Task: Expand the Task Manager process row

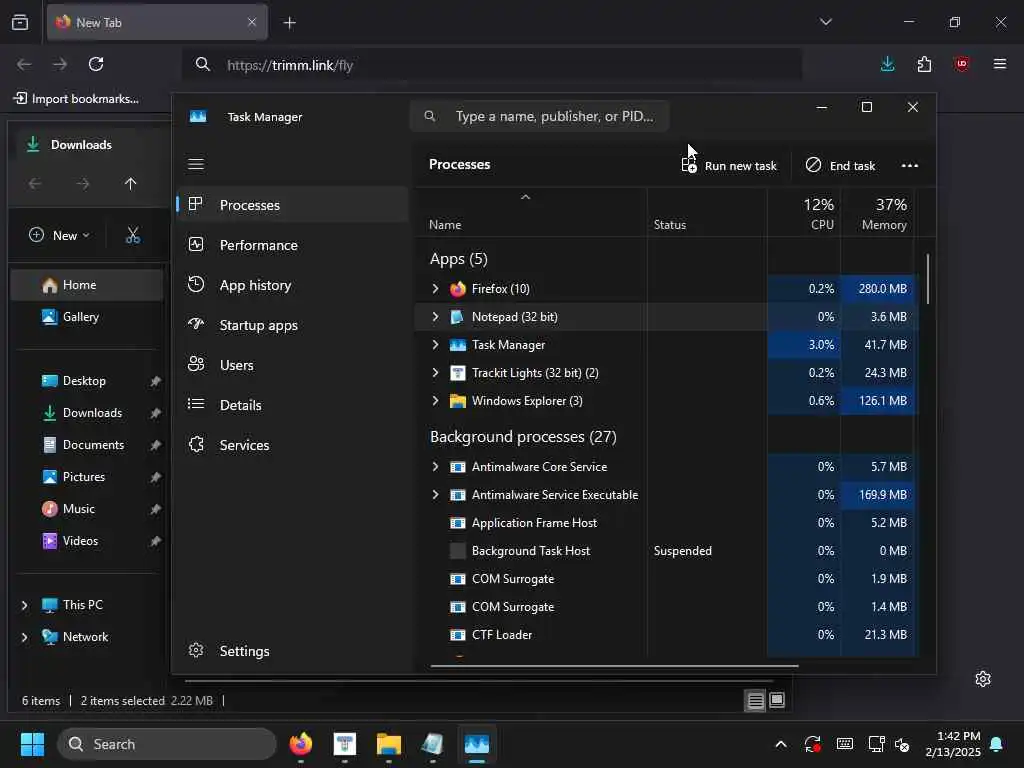Action: click(x=436, y=345)
